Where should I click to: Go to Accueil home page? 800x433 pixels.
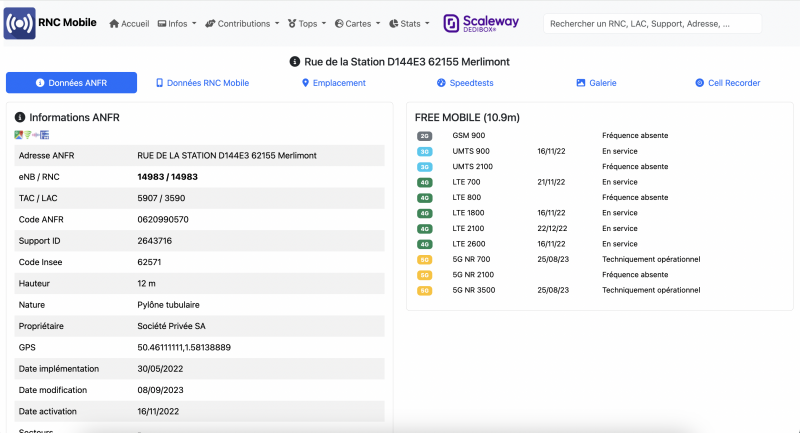129,23
